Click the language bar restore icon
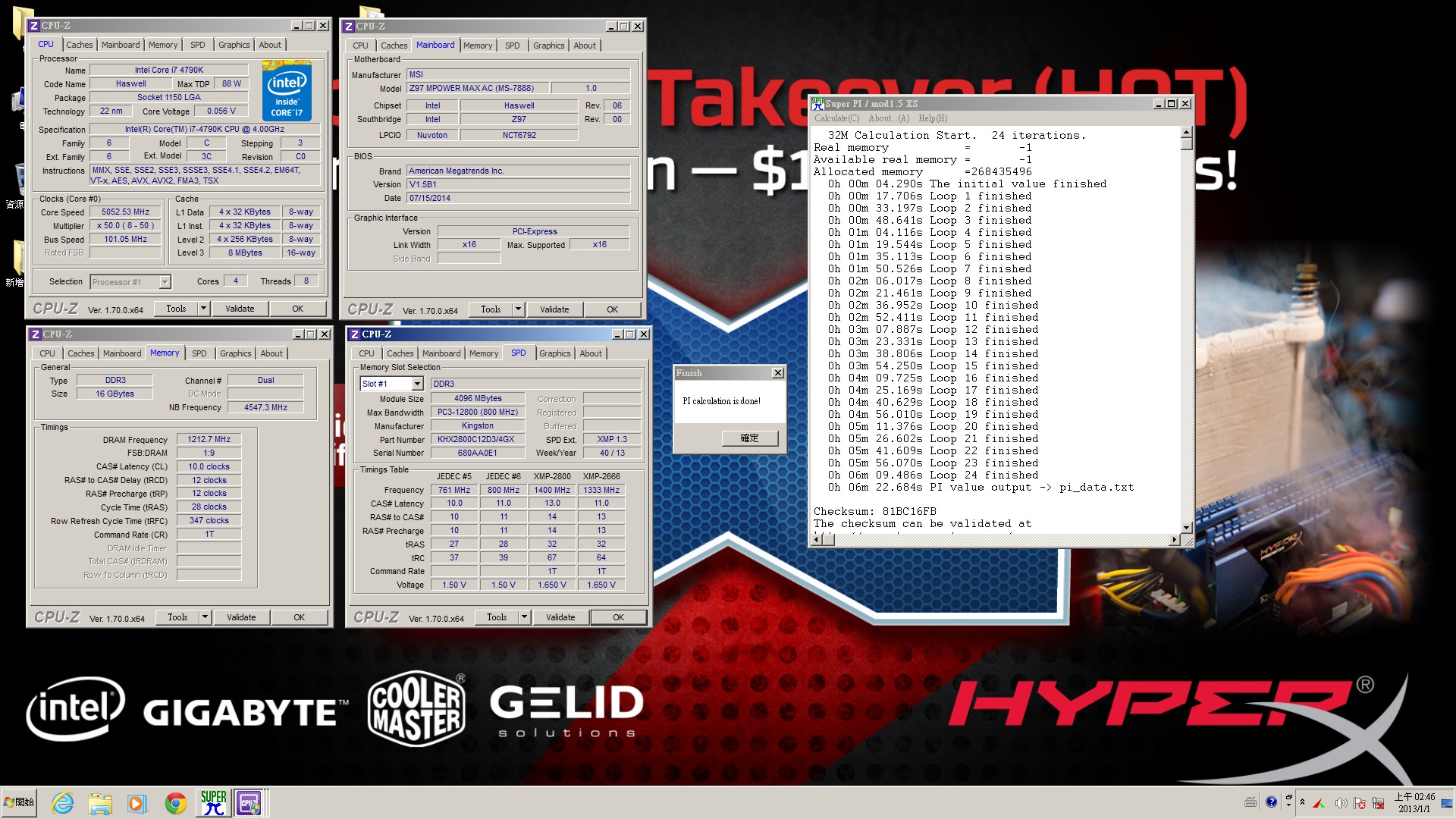1456x819 pixels. [x=1288, y=798]
